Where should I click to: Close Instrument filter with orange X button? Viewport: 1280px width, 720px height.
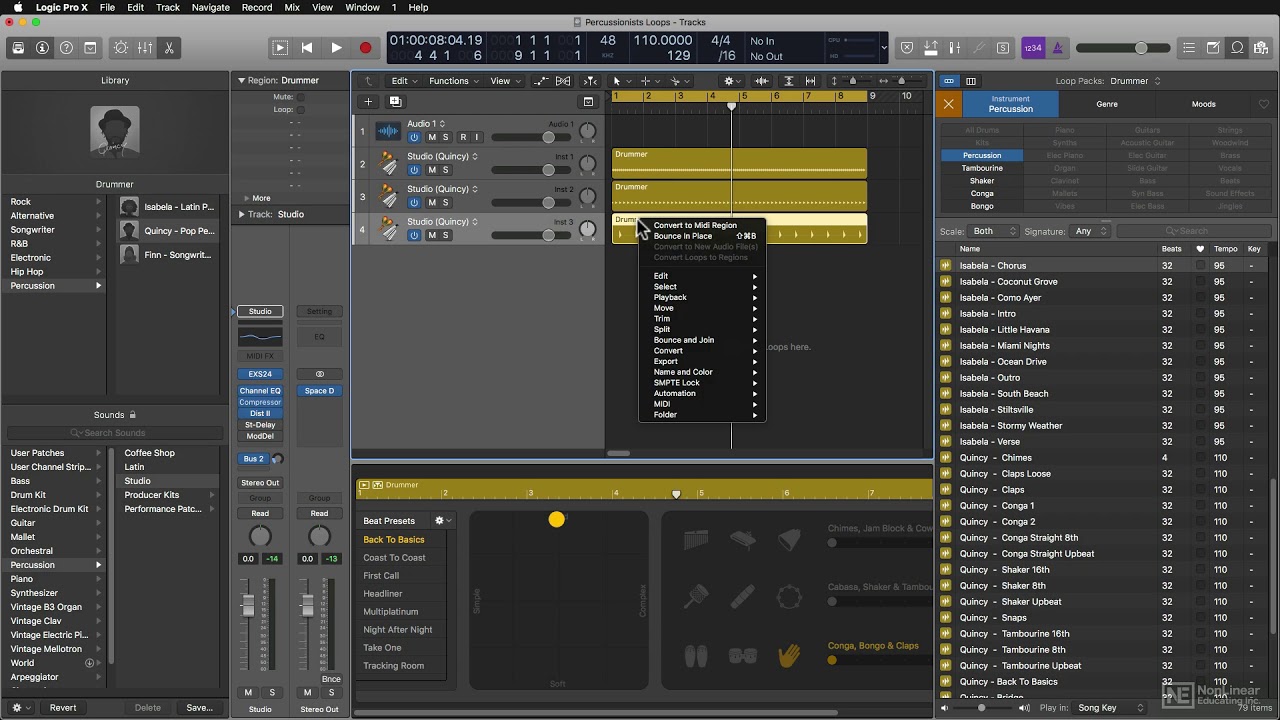949,104
